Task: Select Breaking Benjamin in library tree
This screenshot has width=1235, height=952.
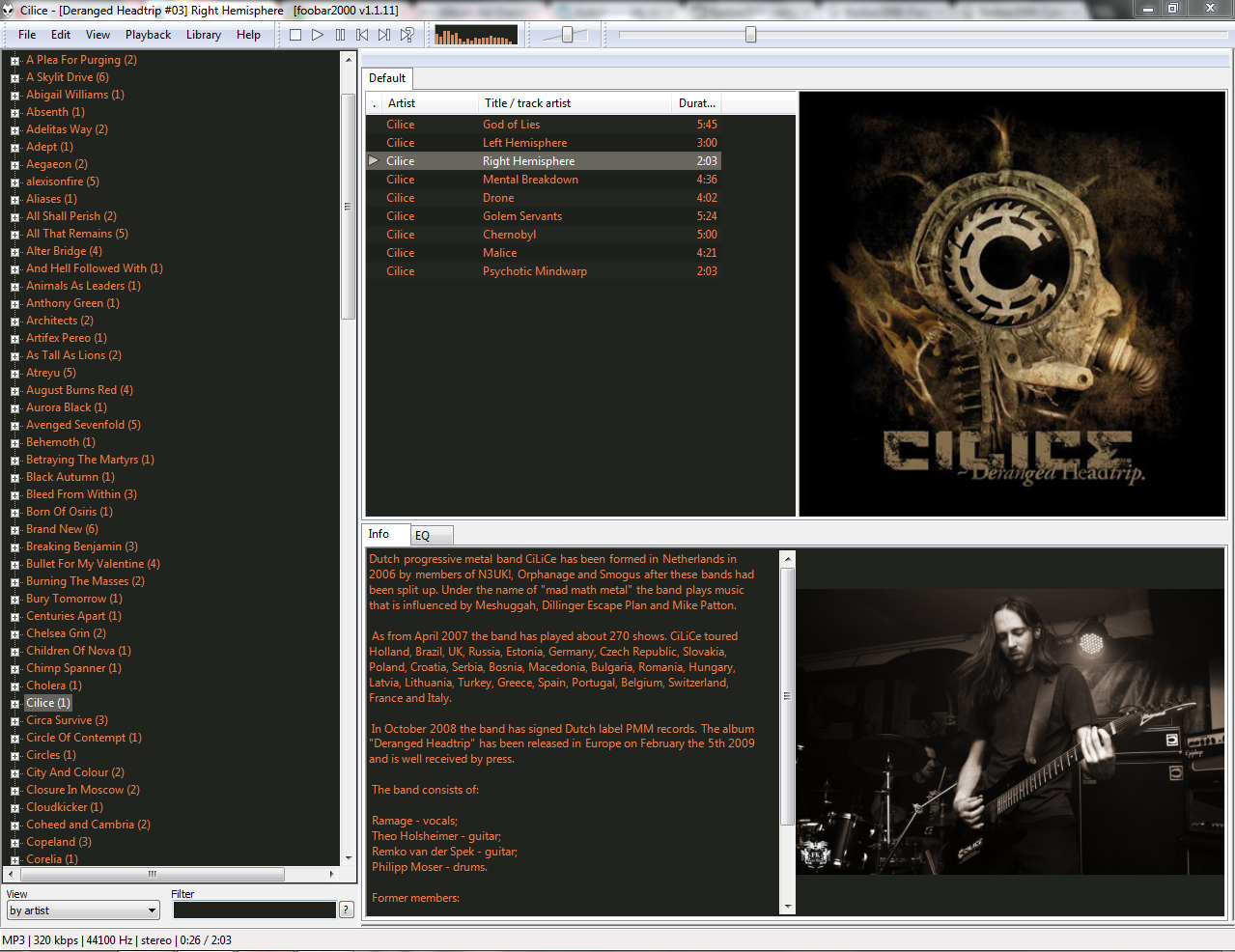Action: 82,546
